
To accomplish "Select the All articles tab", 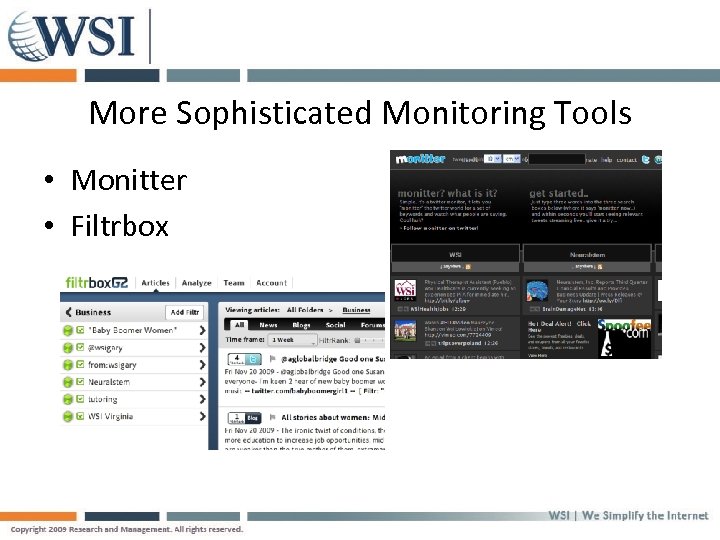I will (239, 325).
